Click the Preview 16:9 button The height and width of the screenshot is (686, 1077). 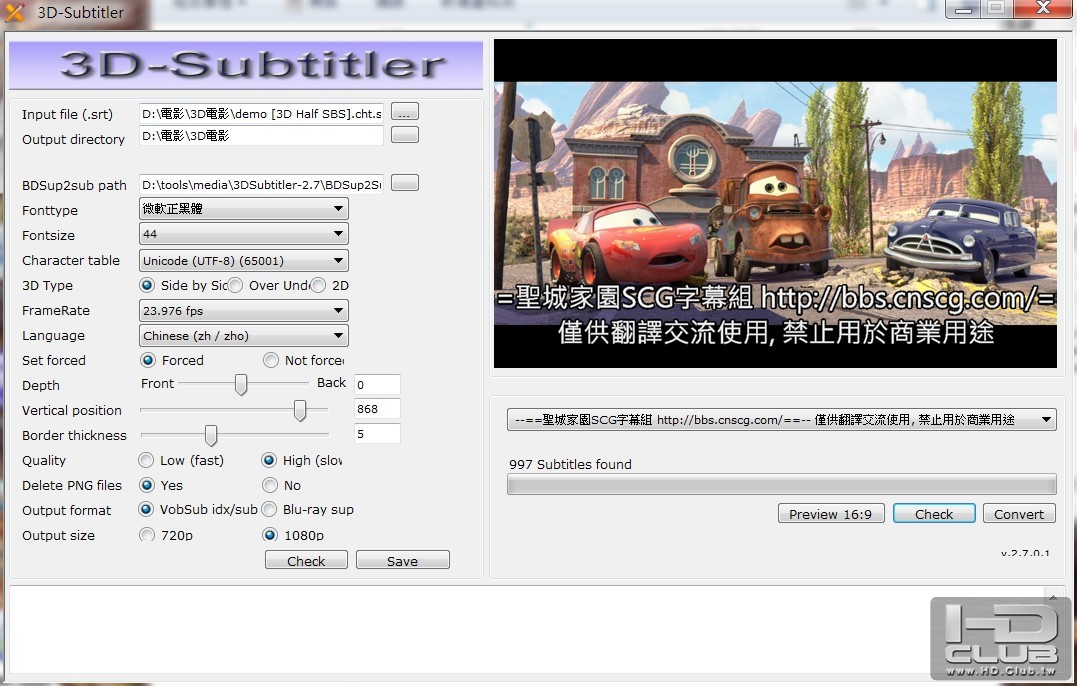click(830, 514)
